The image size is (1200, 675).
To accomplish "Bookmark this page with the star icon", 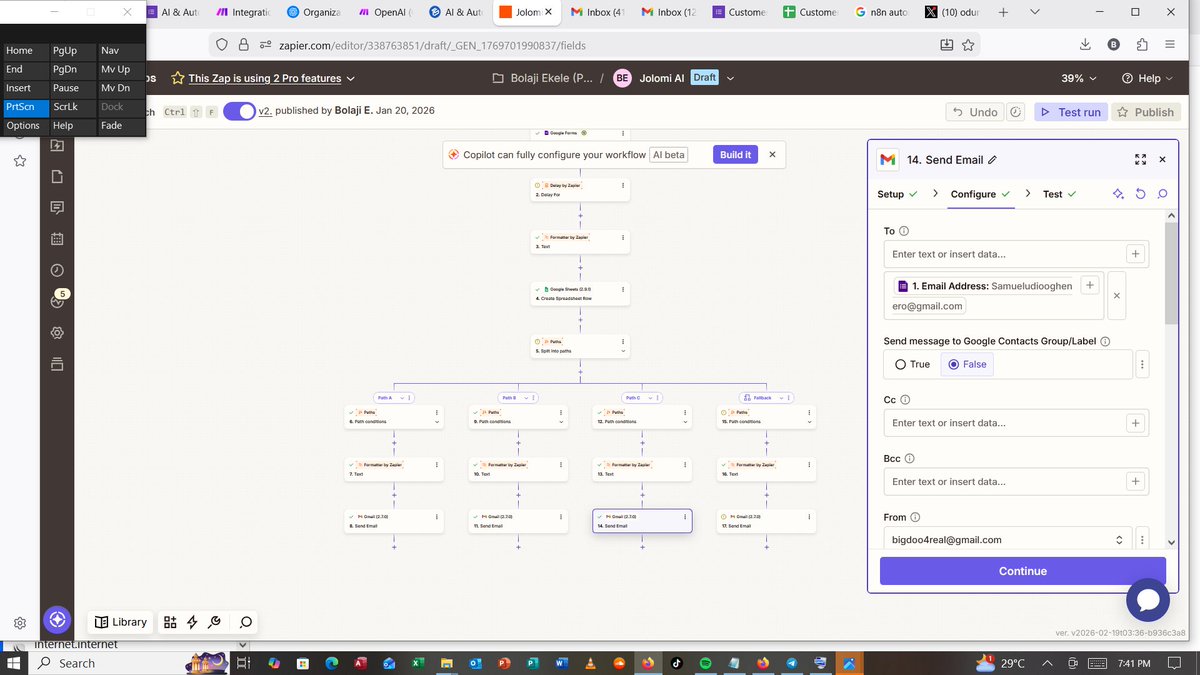I will click(968, 45).
